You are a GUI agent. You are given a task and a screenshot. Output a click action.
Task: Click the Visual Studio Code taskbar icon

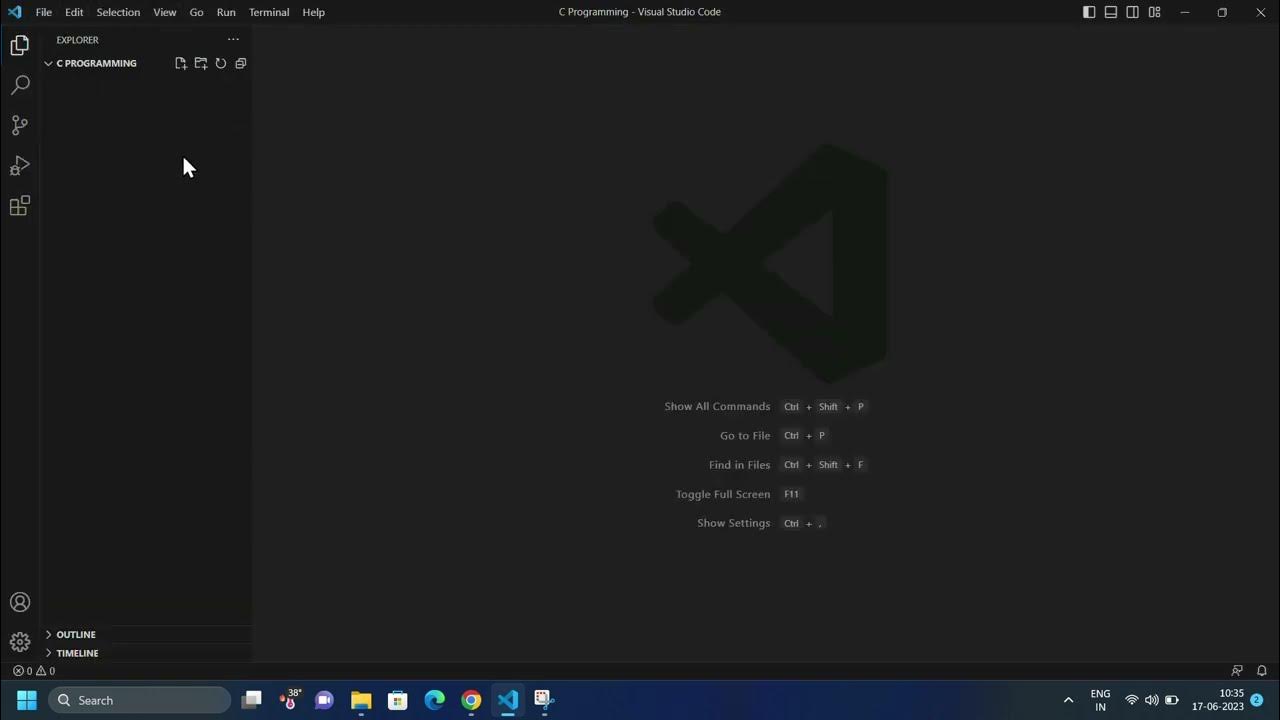coord(508,700)
